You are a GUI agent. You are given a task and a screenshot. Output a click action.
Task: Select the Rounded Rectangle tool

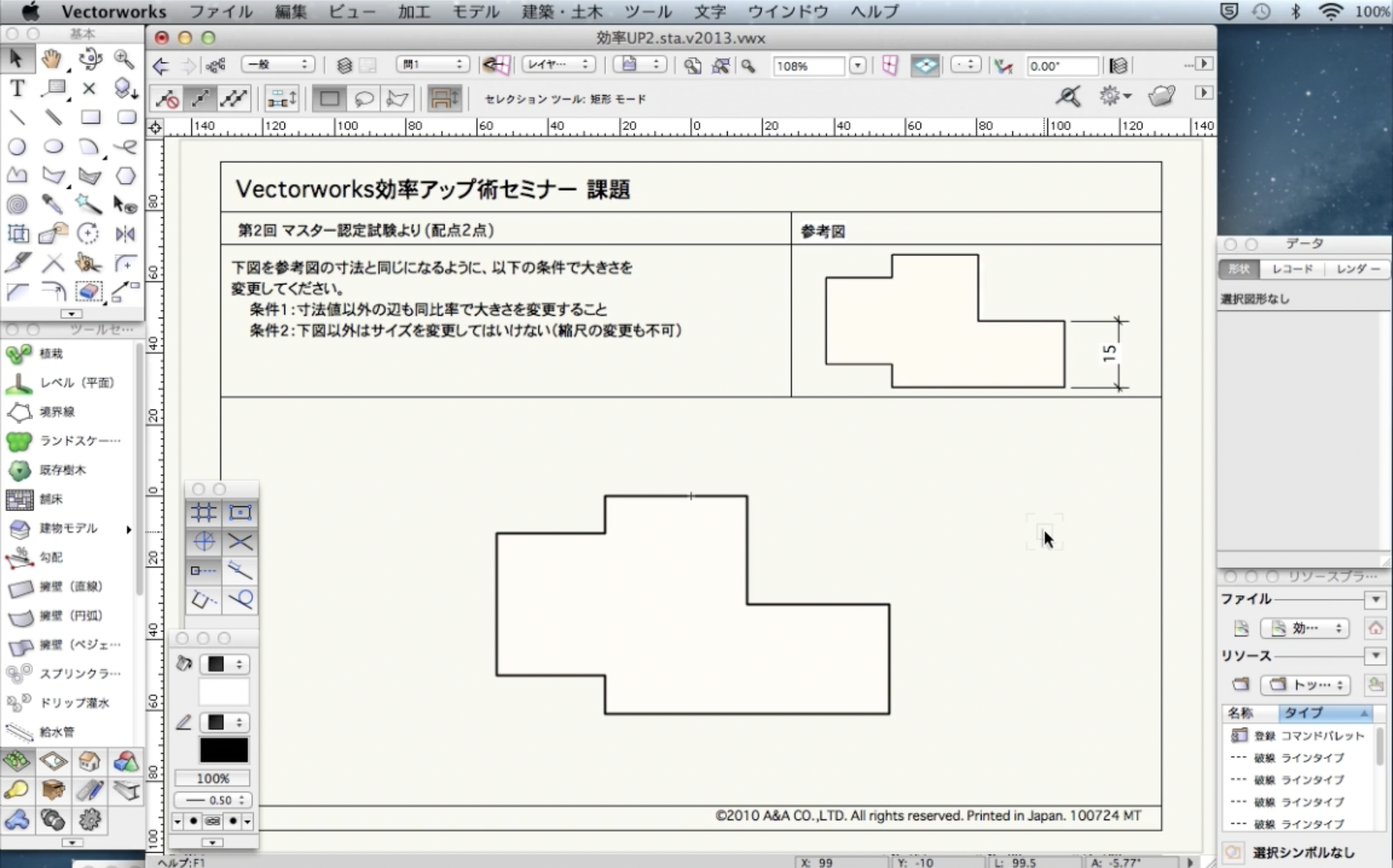pos(125,118)
